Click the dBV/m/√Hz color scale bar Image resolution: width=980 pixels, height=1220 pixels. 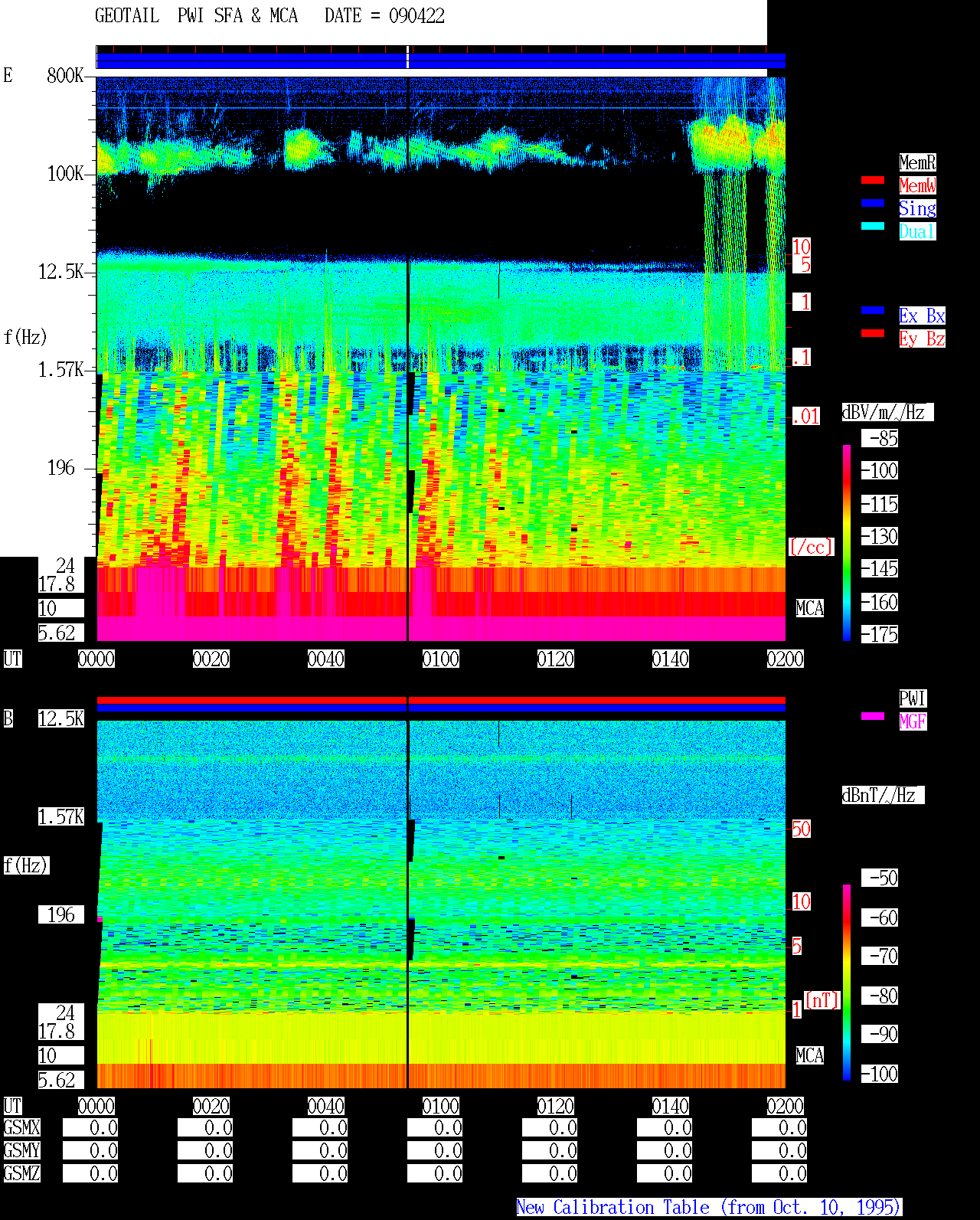click(x=847, y=542)
